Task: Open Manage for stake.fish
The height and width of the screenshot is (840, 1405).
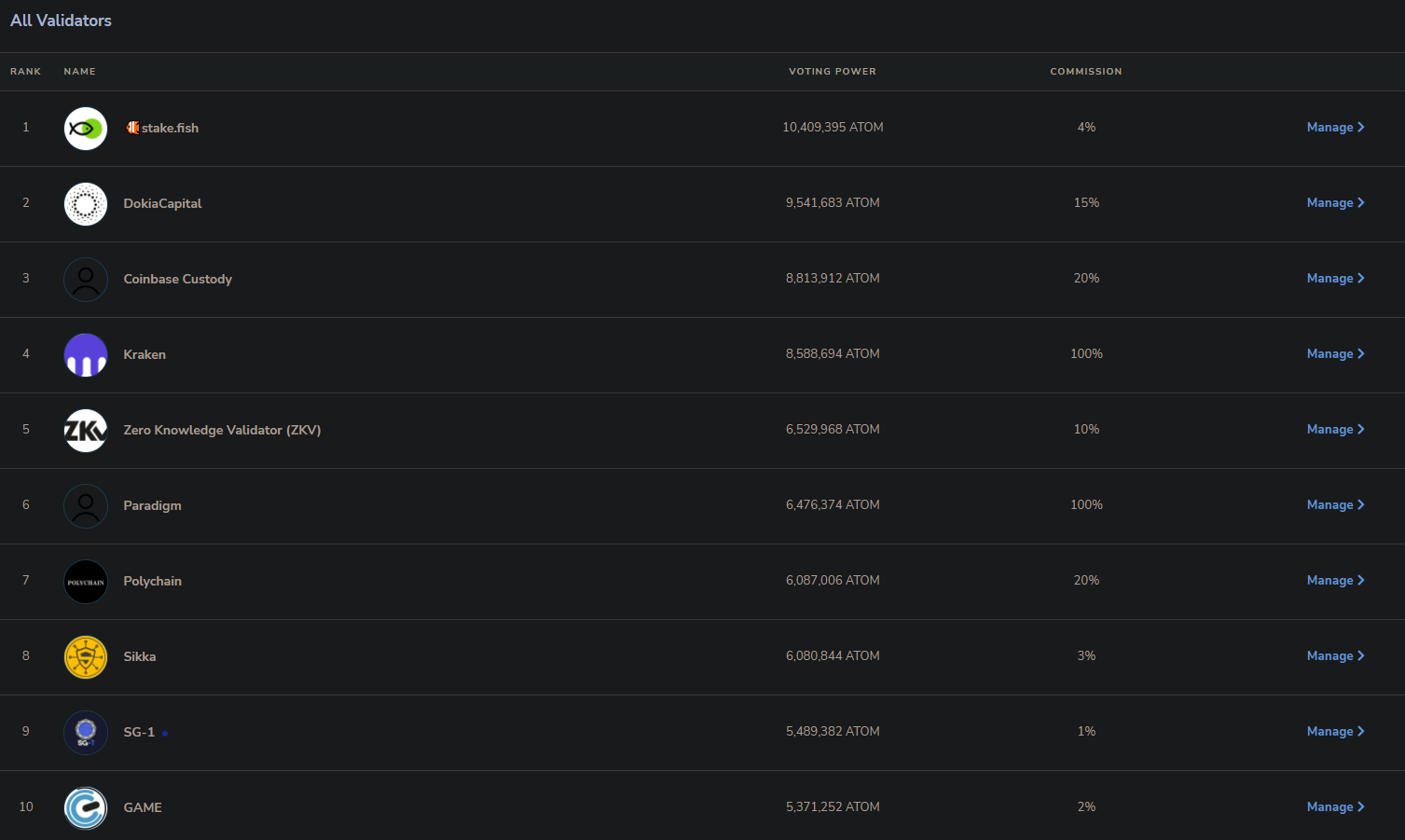Action: 1335,128
